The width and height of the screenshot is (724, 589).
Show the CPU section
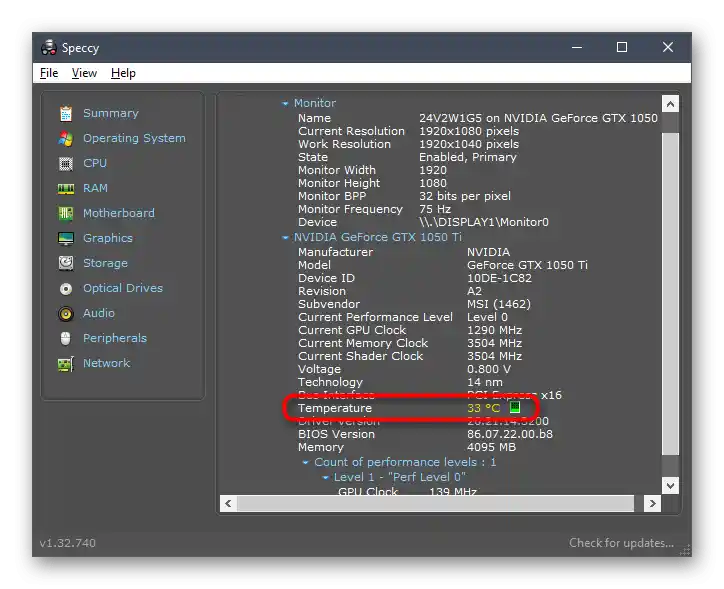[x=95, y=163]
